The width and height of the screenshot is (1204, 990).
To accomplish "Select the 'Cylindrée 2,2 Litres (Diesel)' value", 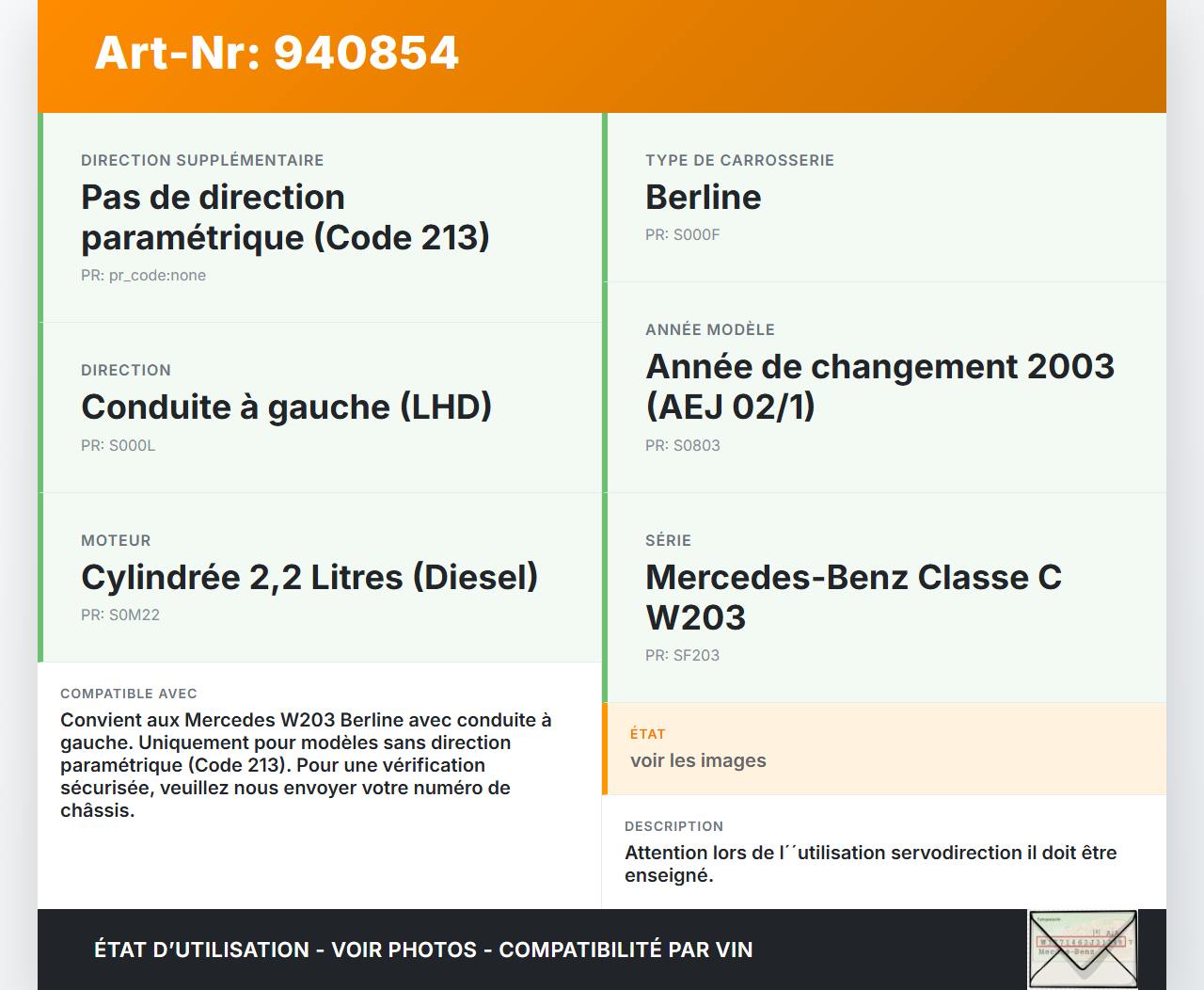I will 309,578.
